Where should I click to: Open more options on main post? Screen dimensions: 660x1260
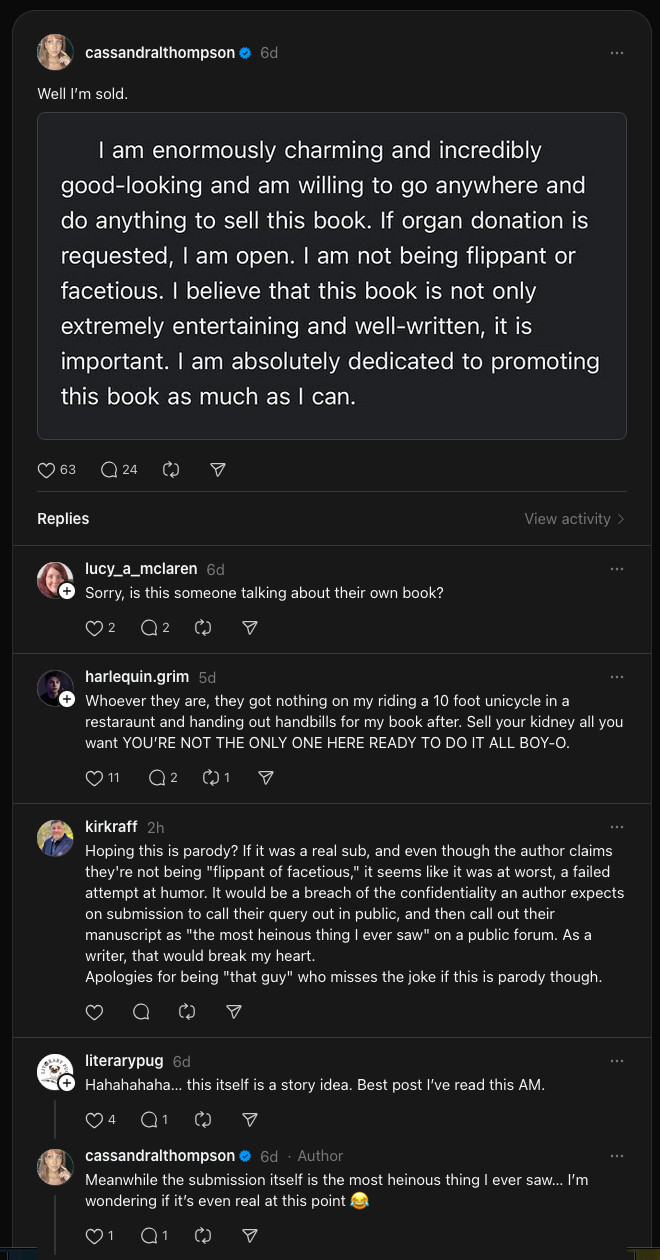pos(617,53)
